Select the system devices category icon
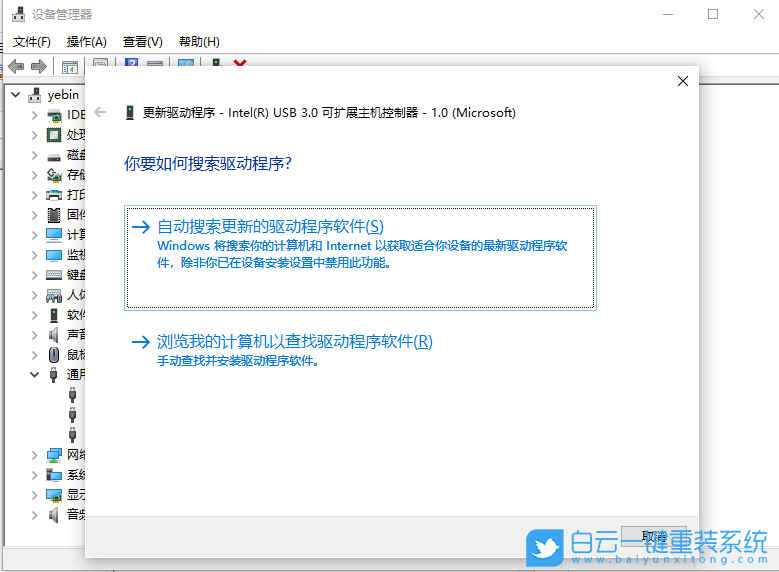779x572 pixels. point(54,475)
